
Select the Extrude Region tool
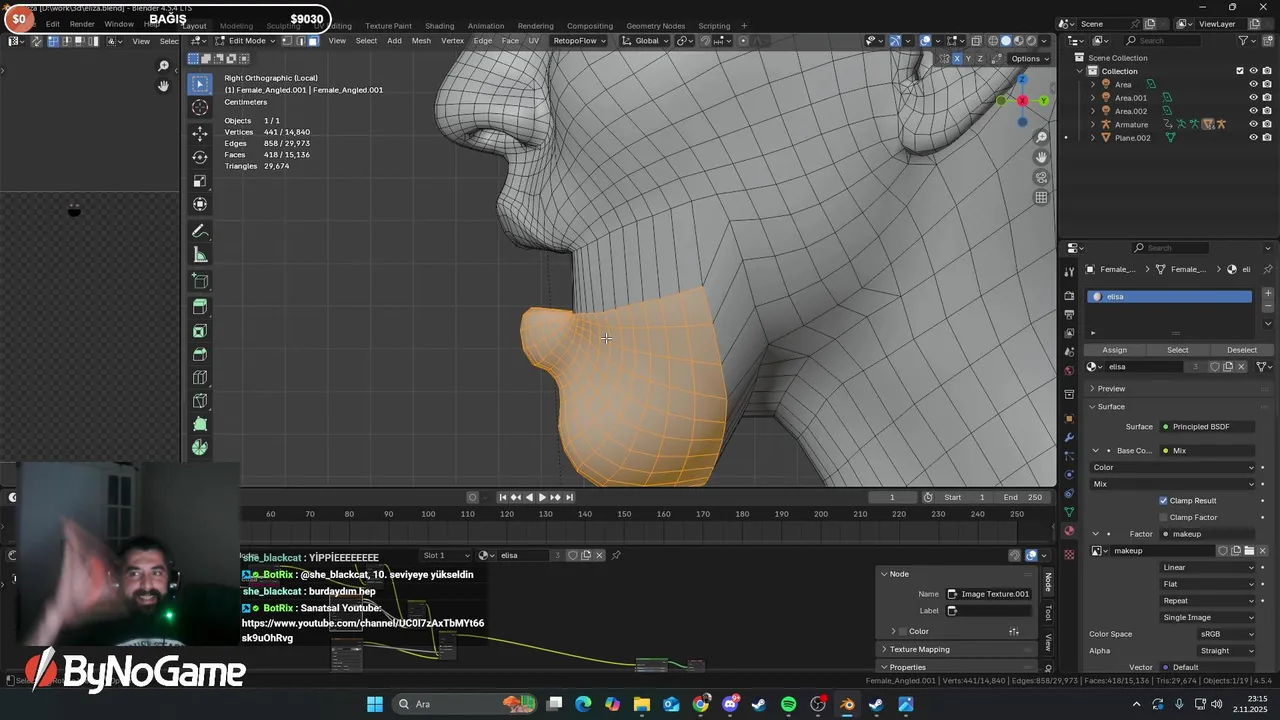200,307
